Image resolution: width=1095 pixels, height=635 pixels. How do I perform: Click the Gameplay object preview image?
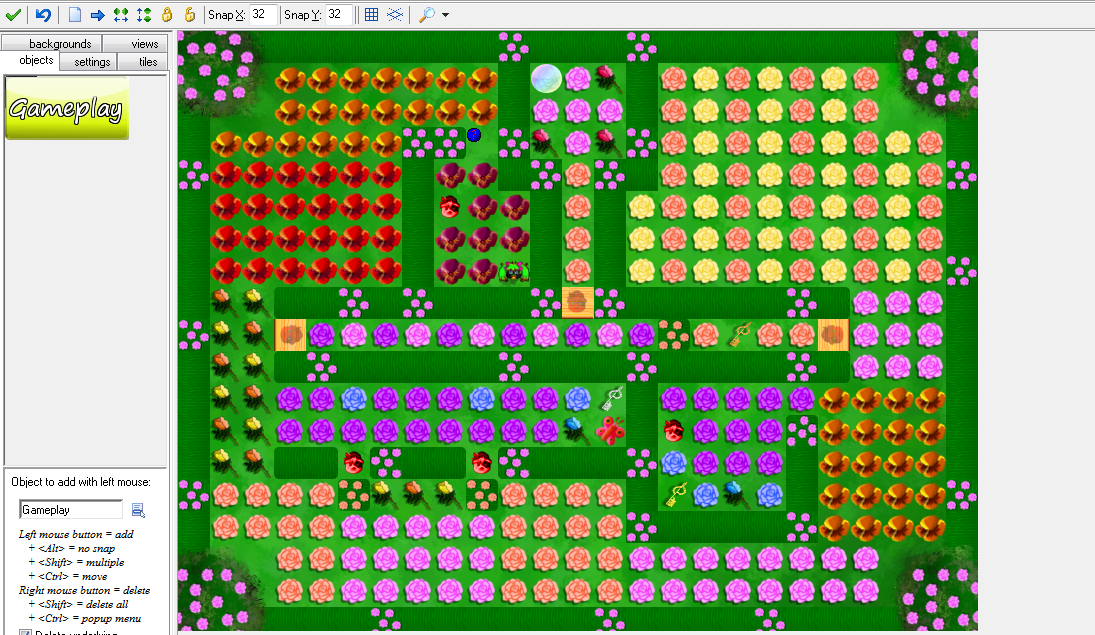pos(67,108)
